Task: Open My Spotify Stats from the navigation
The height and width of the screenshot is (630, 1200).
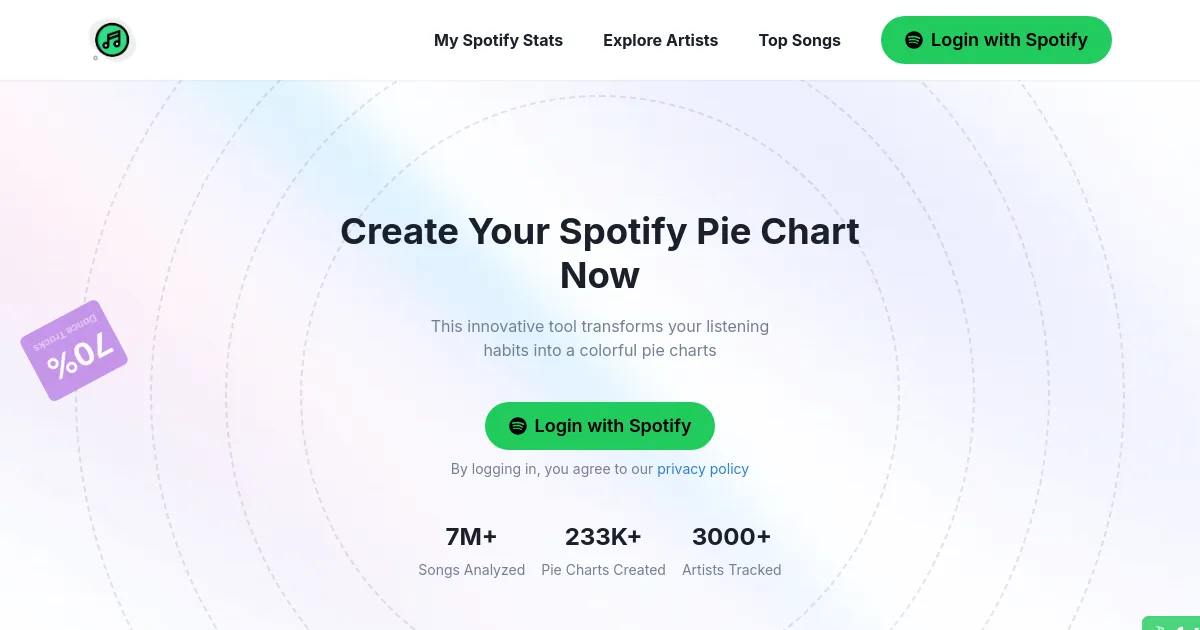Action: coord(498,40)
